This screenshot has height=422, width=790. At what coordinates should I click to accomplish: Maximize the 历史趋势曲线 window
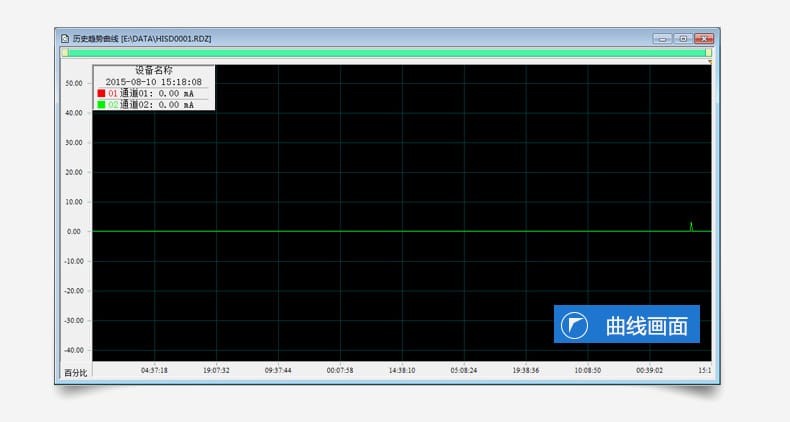coord(683,38)
